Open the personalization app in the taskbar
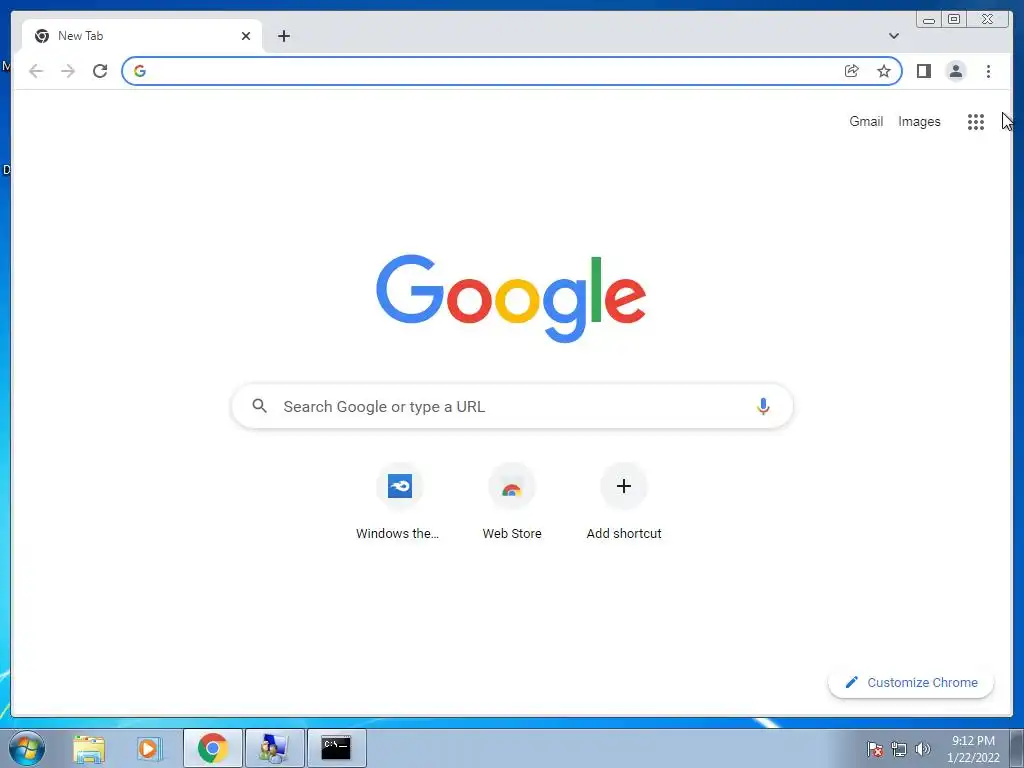The image size is (1024, 768). coord(274,748)
